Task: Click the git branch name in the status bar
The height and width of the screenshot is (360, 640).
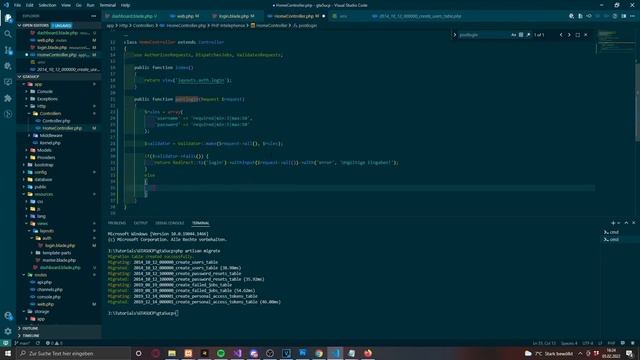Action: [x=24, y=343]
